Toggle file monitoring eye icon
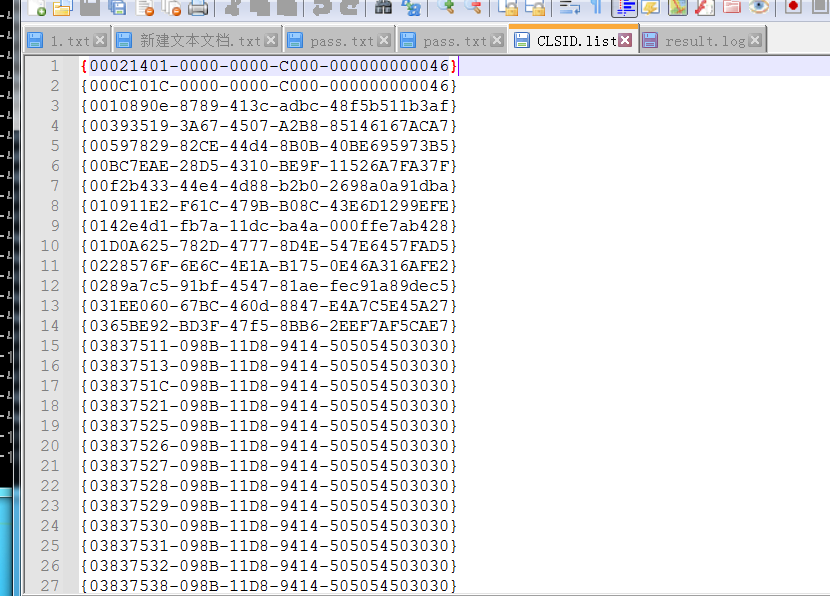The image size is (830, 596). [759, 7]
